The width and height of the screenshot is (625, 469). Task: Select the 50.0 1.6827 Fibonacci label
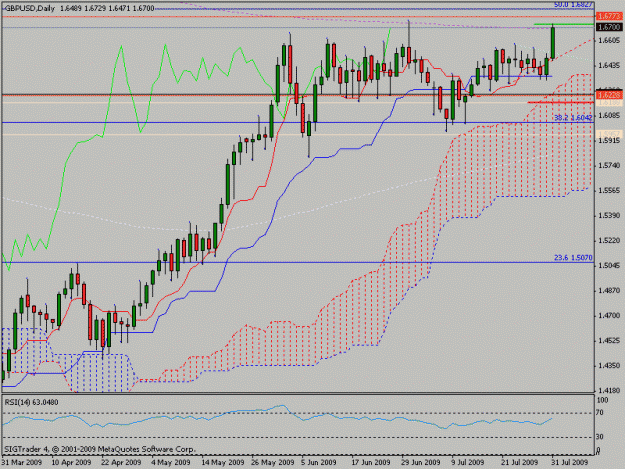tap(573, 4)
